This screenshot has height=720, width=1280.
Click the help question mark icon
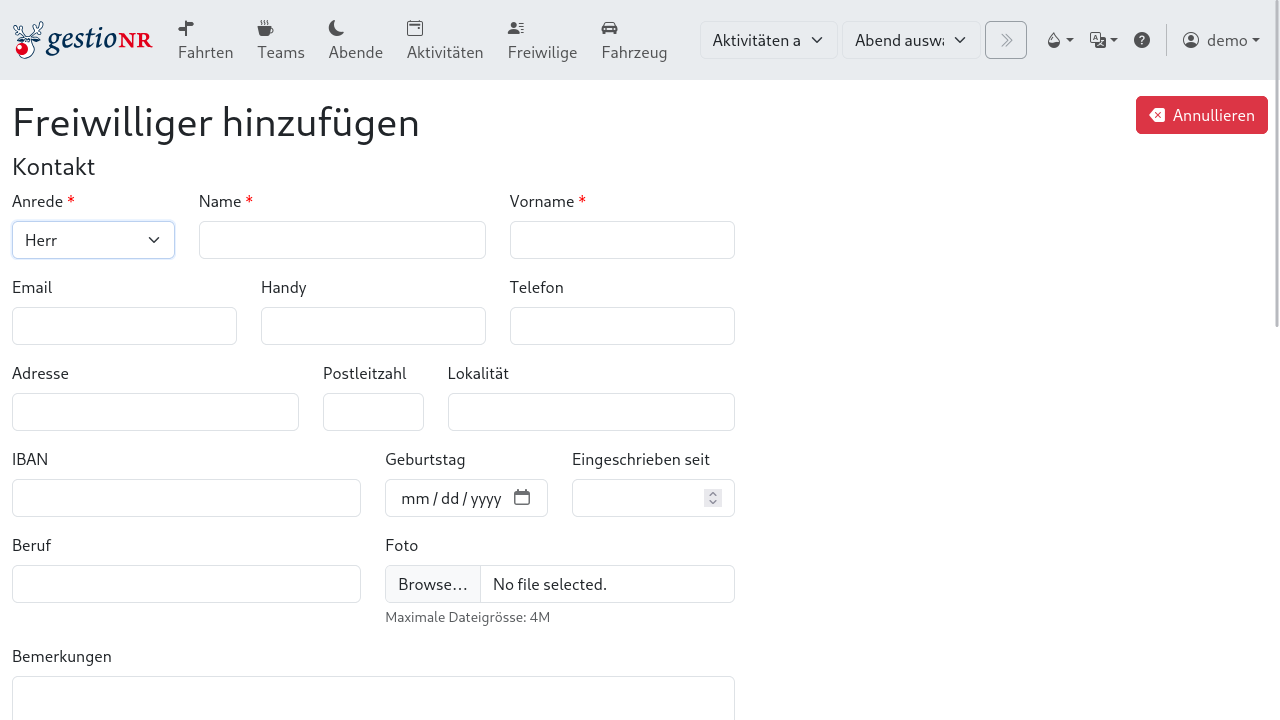[1142, 40]
